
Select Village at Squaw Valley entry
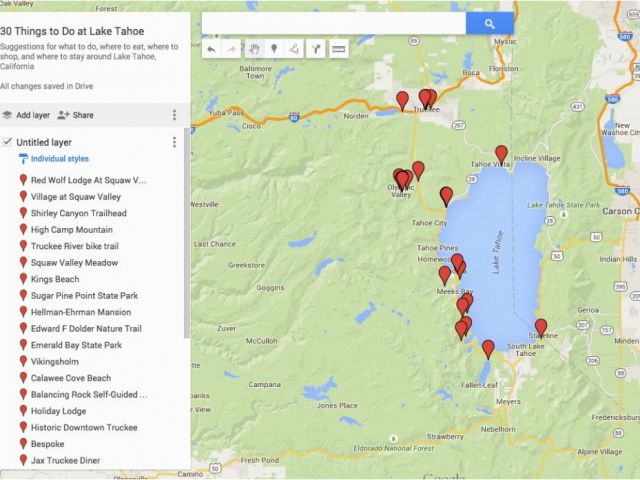point(76,197)
